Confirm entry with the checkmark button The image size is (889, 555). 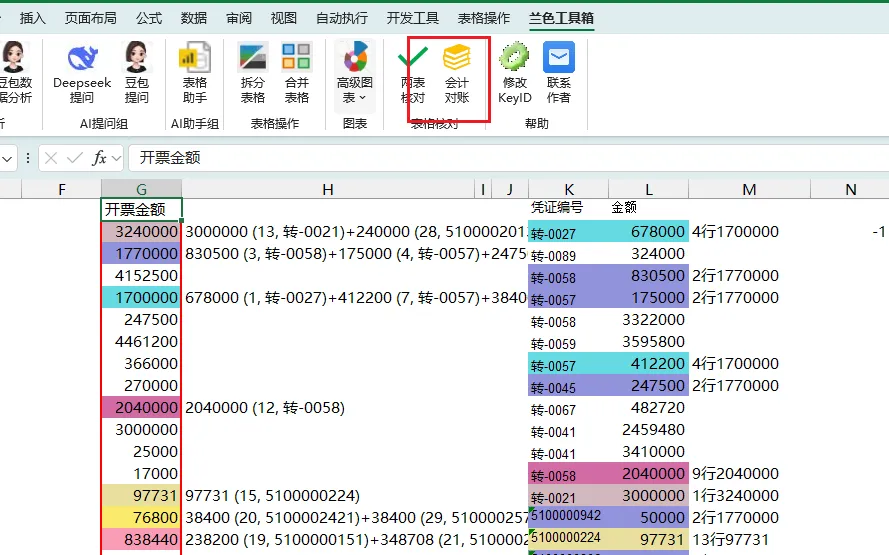click(74, 158)
